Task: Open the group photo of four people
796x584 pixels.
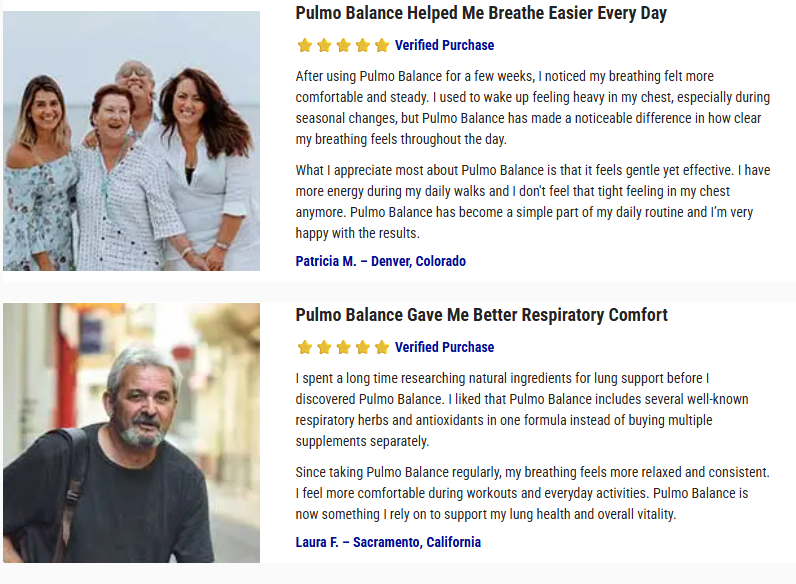Action: click(131, 141)
